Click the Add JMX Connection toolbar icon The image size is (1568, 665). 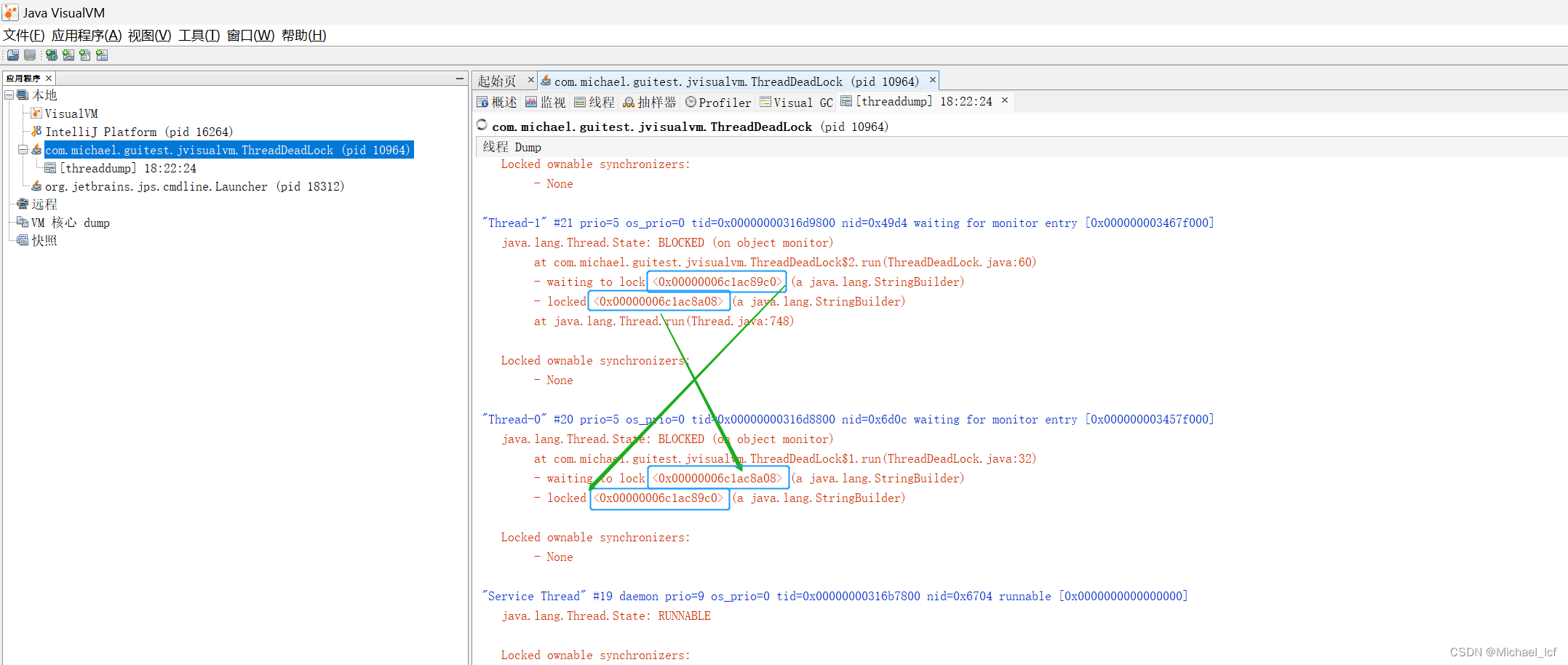[x=68, y=55]
